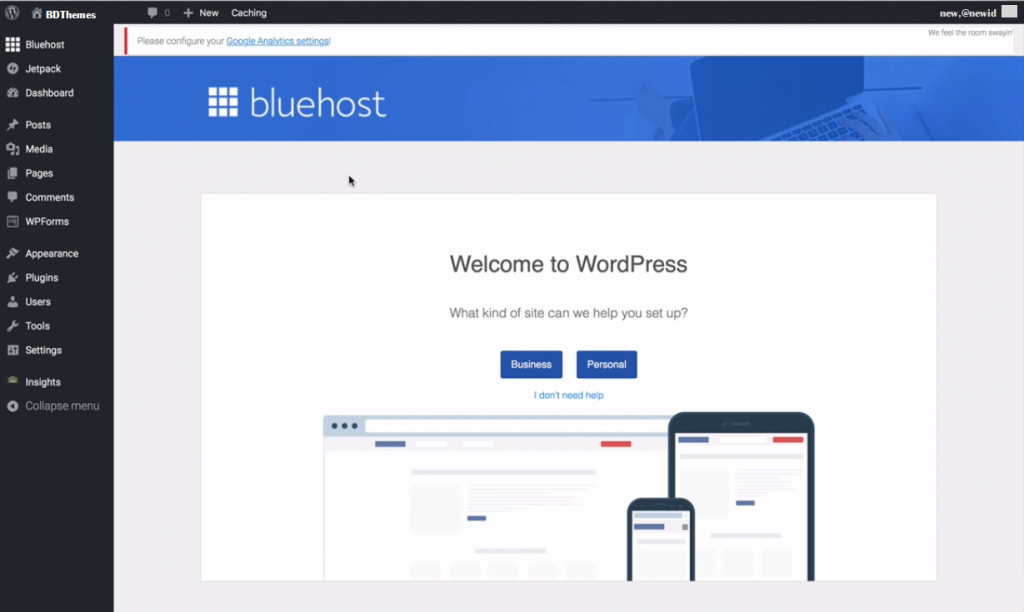Click the Dashboard gauge icon
This screenshot has height=612, width=1024.
click(13, 93)
